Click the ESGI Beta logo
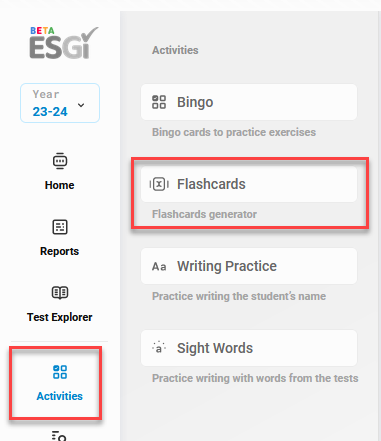Viewport: 381px width, 441px height. (x=64, y=43)
